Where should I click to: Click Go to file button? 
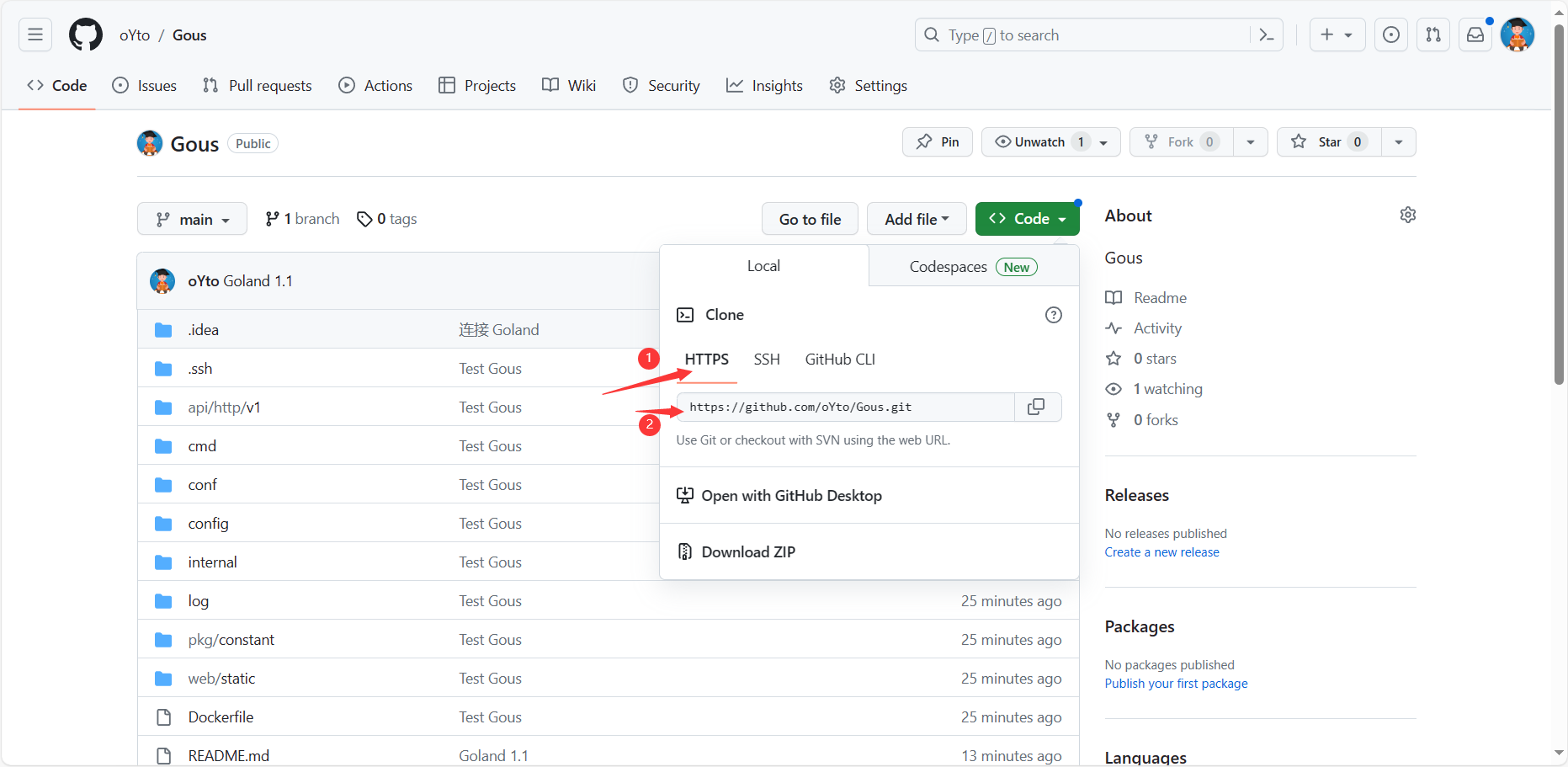point(810,219)
